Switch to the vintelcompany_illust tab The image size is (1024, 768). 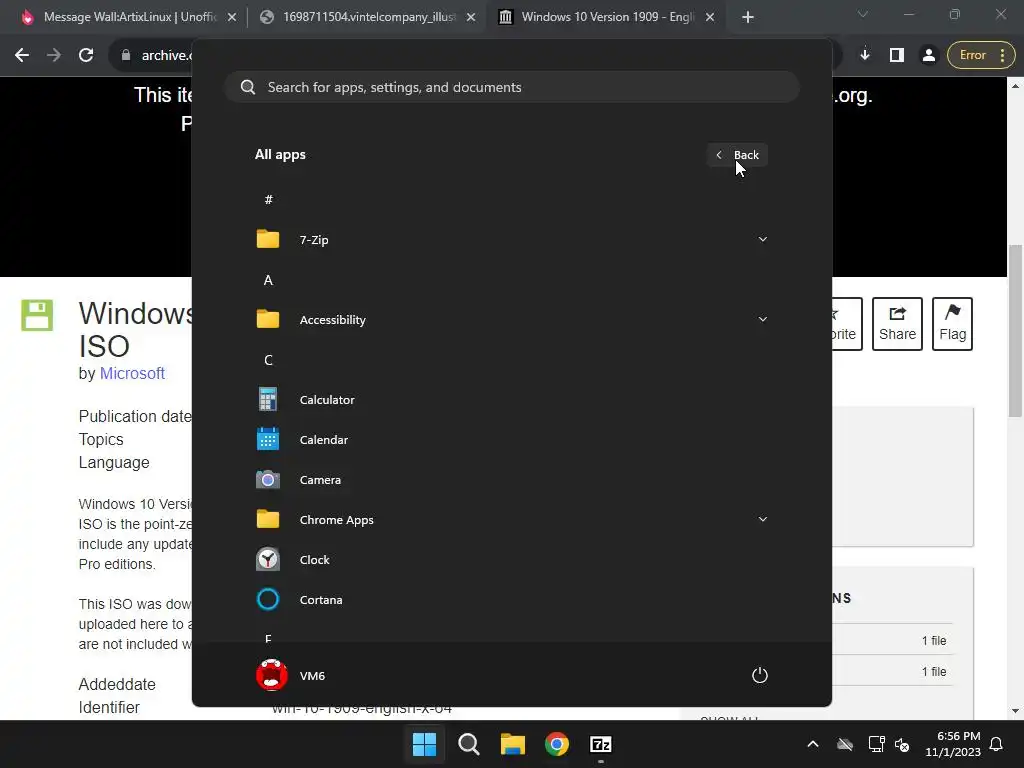tap(368, 17)
